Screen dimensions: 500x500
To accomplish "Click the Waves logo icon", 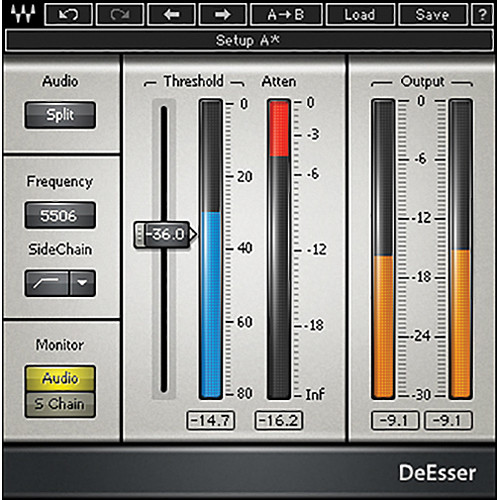I will coord(23,14).
